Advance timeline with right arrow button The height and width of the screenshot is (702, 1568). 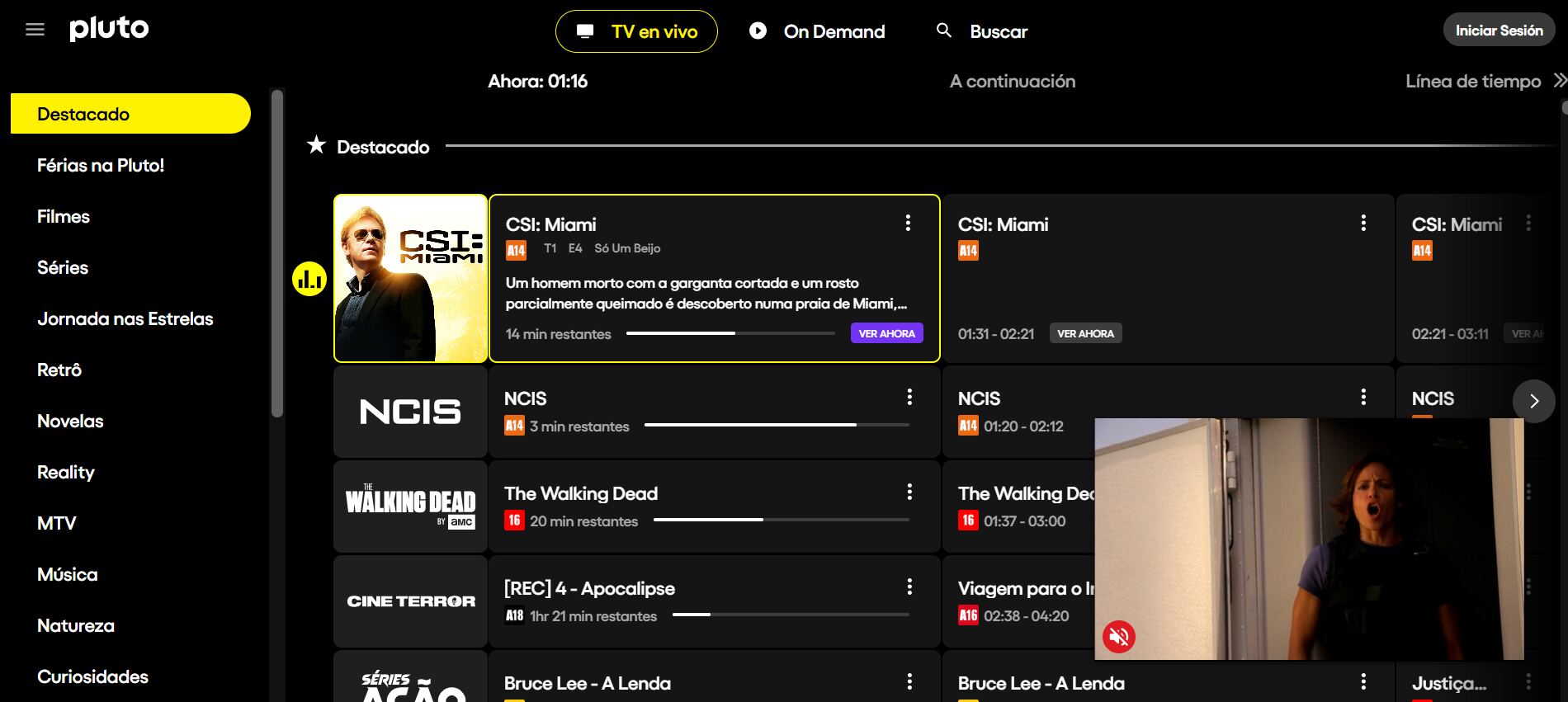click(x=1534, y=401)
